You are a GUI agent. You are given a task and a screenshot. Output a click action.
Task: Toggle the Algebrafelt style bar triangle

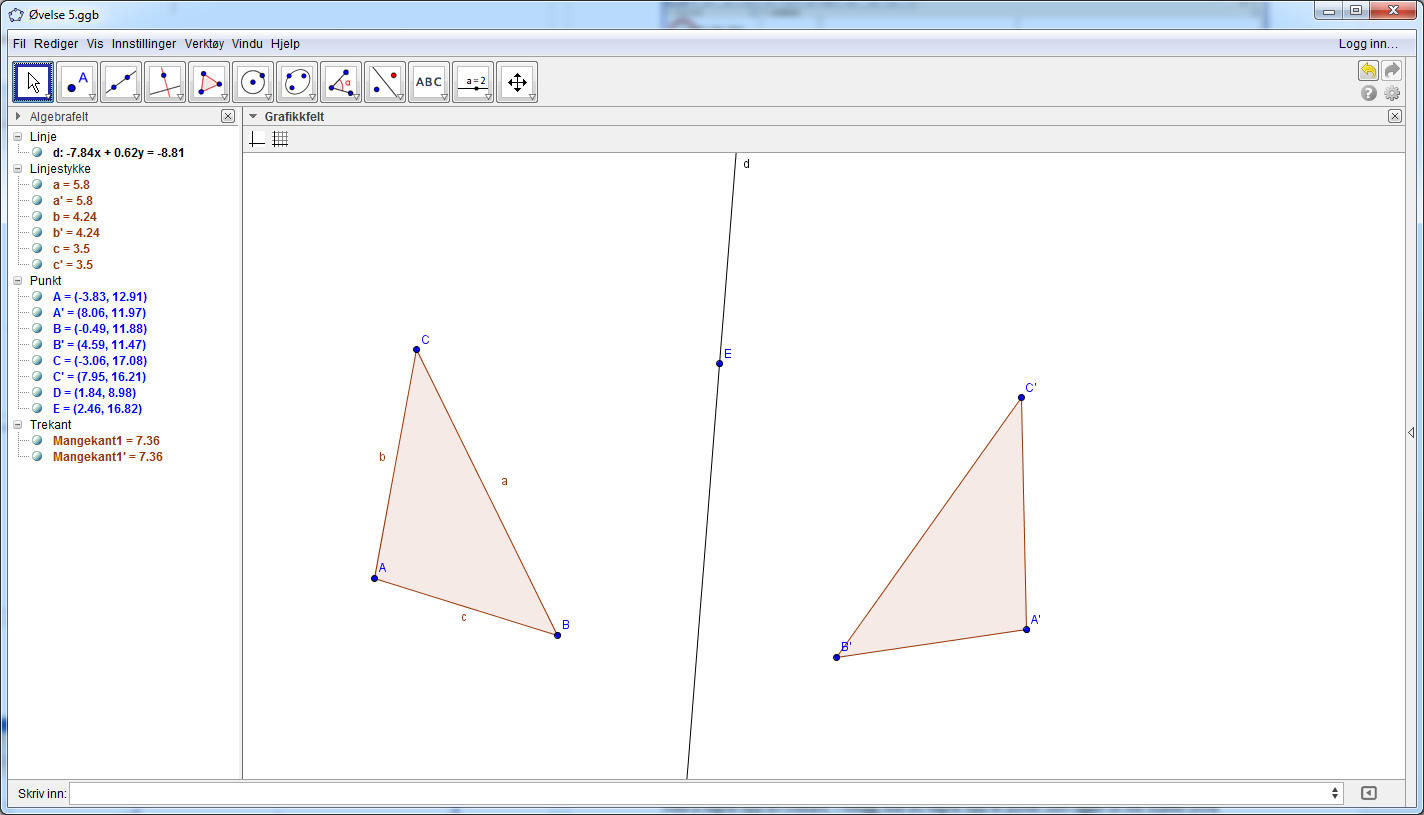pyautogui.click(x=18, y=117)
